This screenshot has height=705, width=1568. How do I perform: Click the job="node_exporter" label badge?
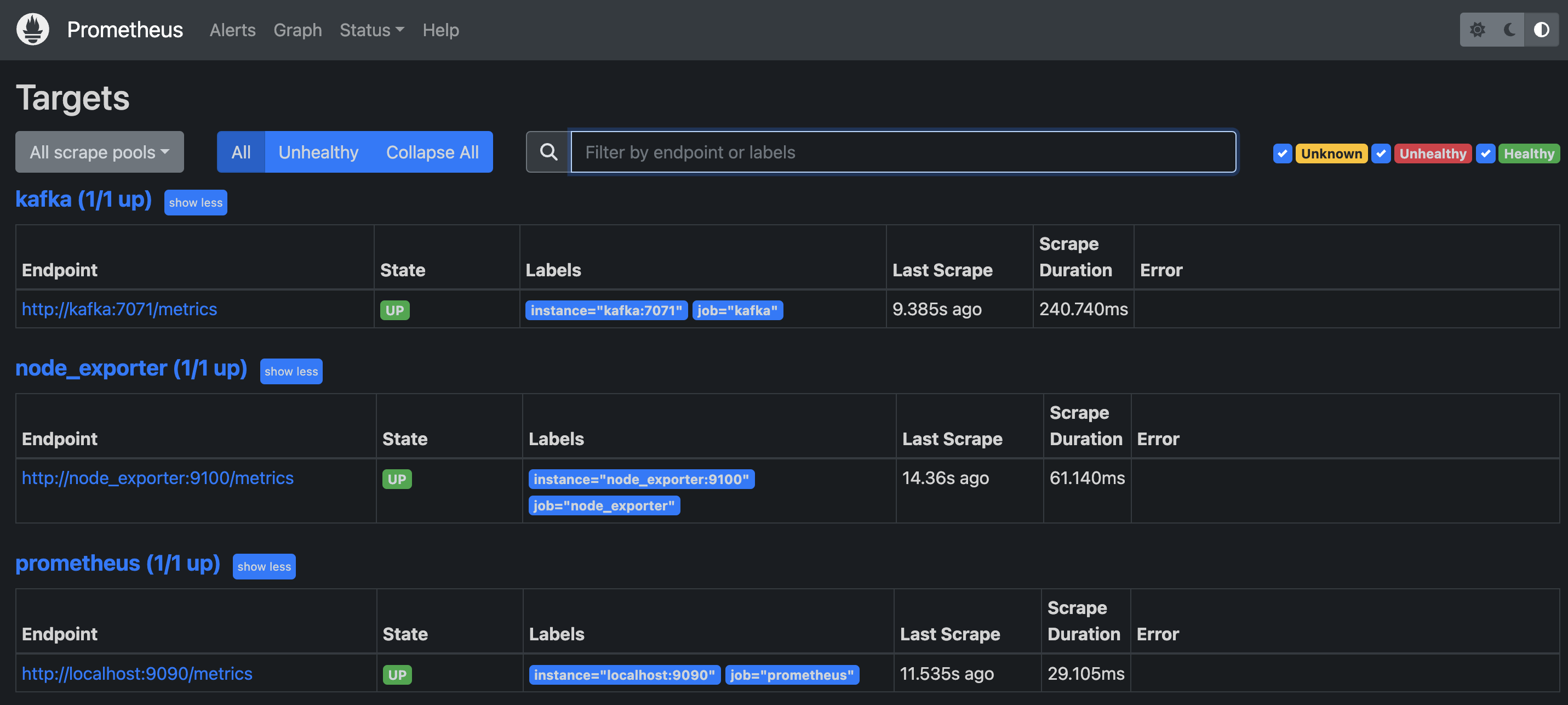pos(604,506)
